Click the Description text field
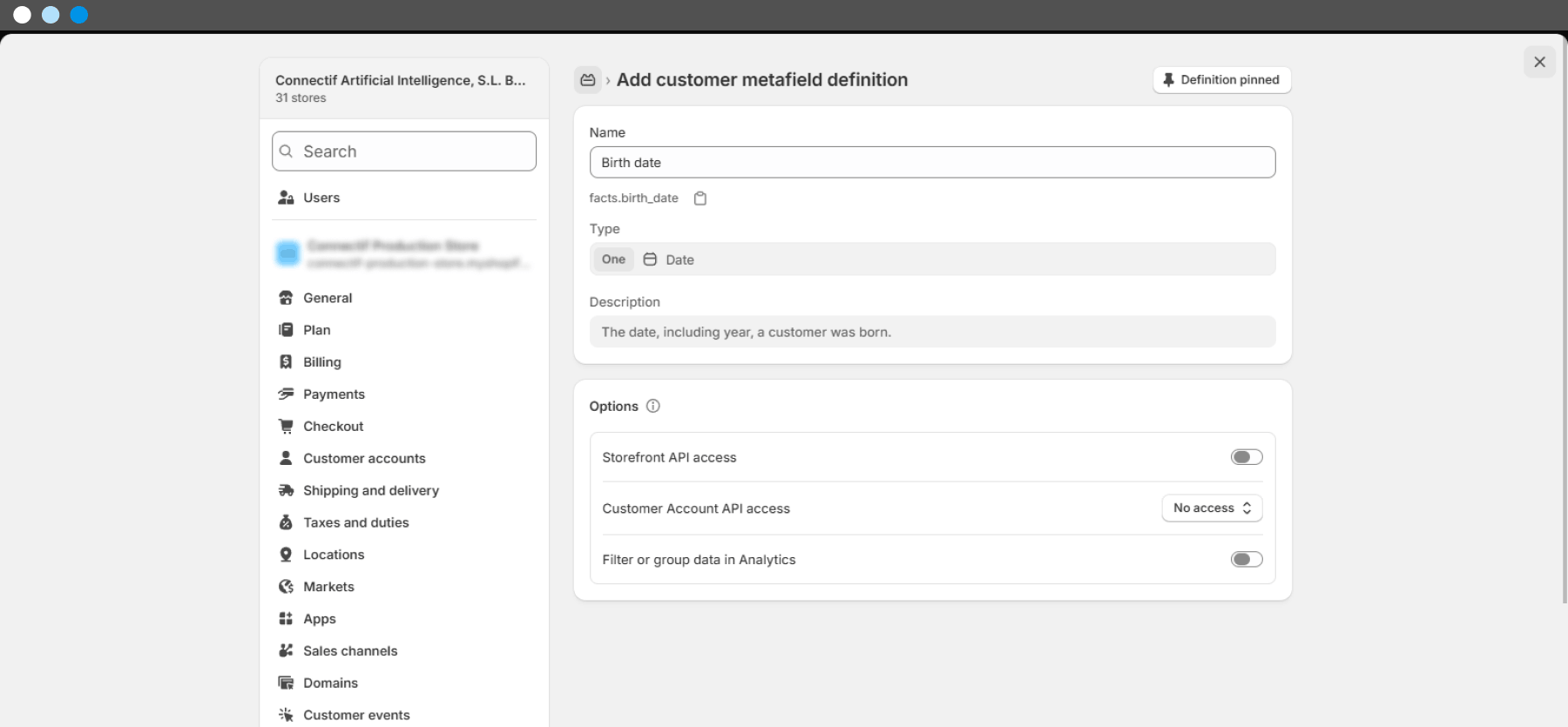 [932, 332]
